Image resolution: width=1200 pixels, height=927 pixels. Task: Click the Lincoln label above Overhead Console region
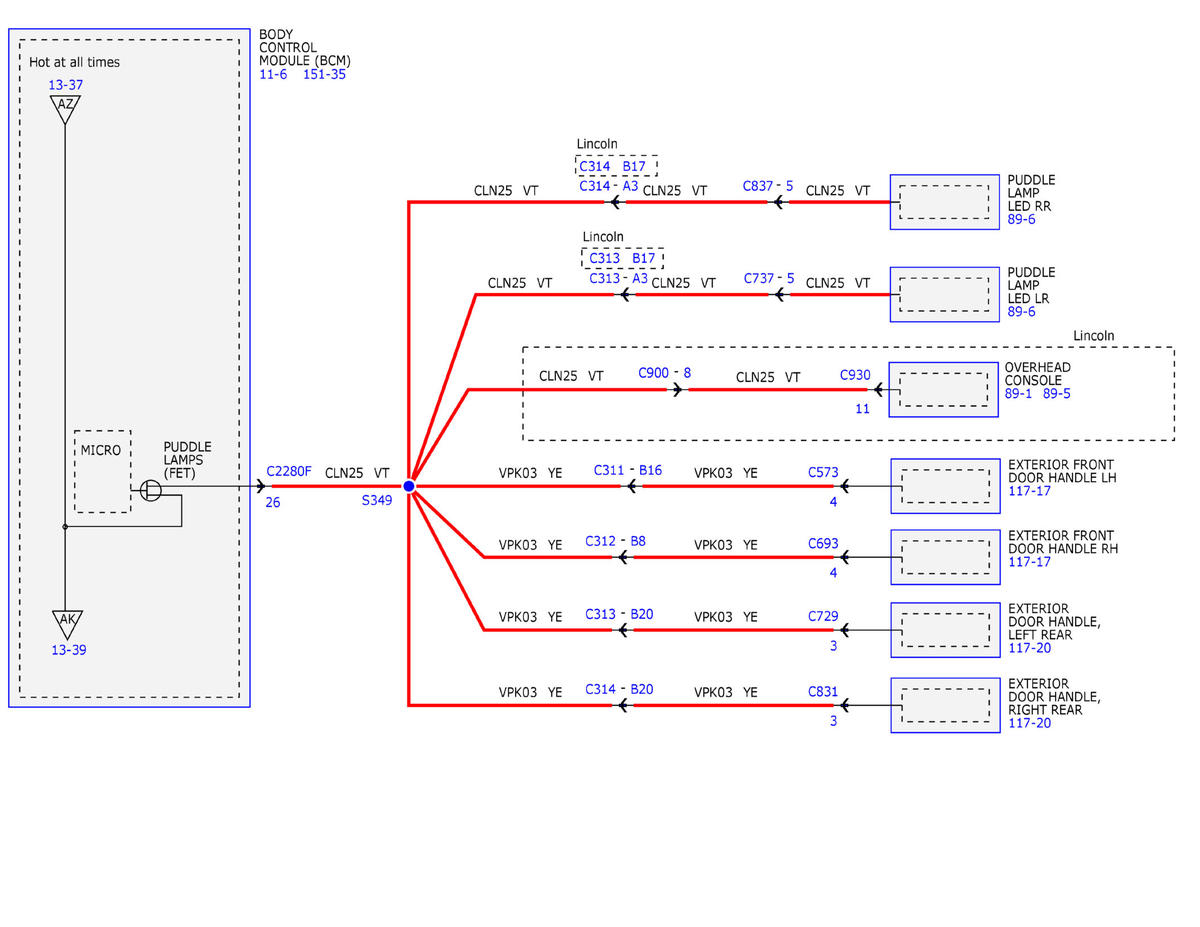[x=1094, y=336]
